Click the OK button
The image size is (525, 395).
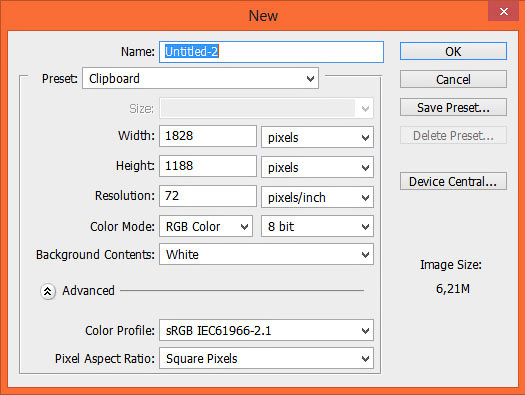pyautogui.click(x=453, y=51)
